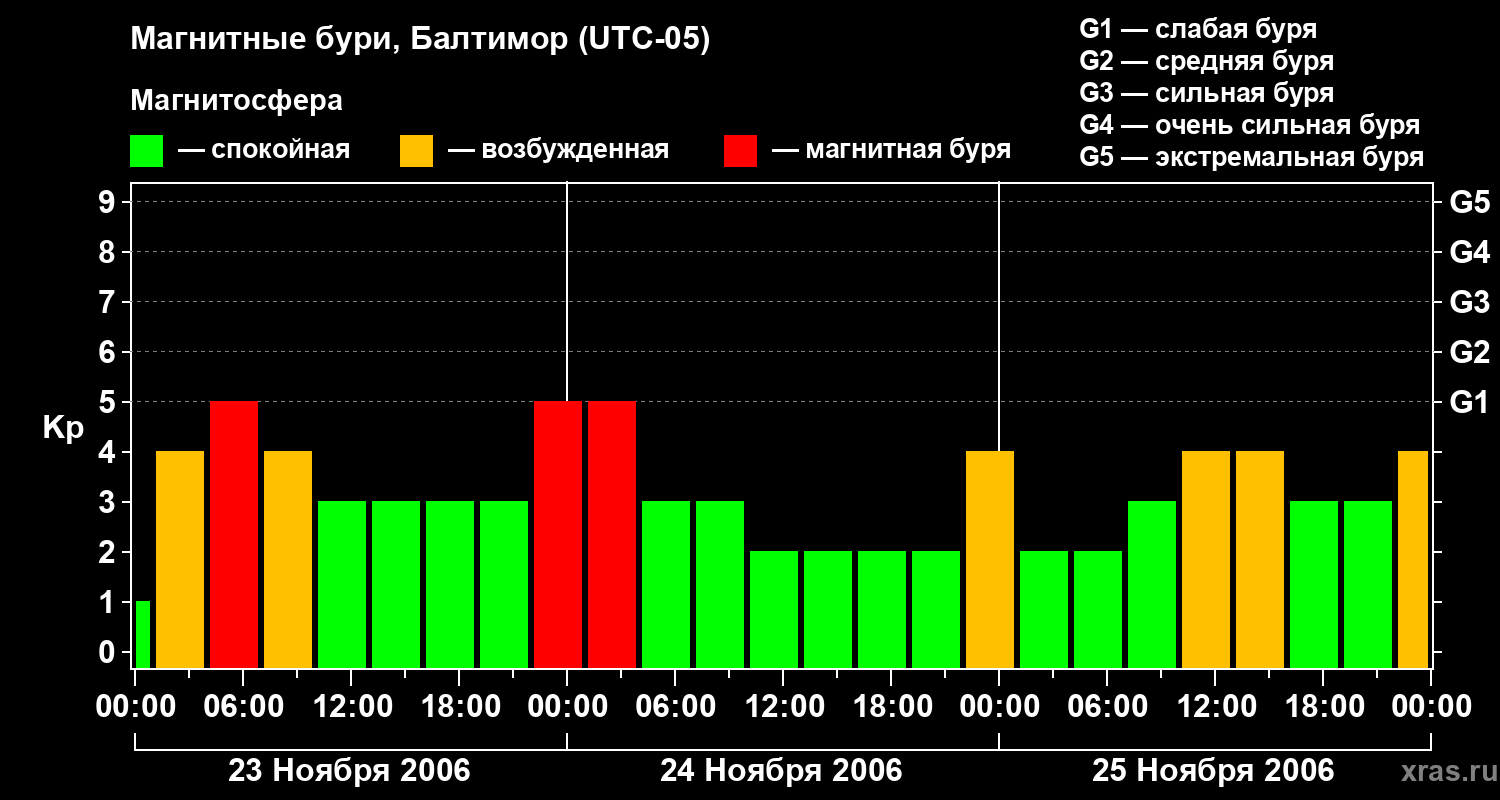1500x800 pixels.
Task: Click the red 'магнитная буря' legend swatch
Action: point(740,151)
